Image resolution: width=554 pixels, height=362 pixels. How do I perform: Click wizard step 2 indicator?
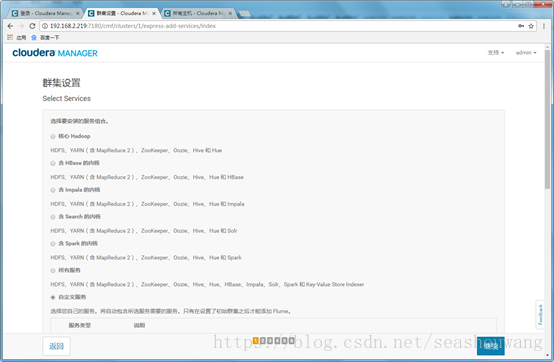pos(263,340)
